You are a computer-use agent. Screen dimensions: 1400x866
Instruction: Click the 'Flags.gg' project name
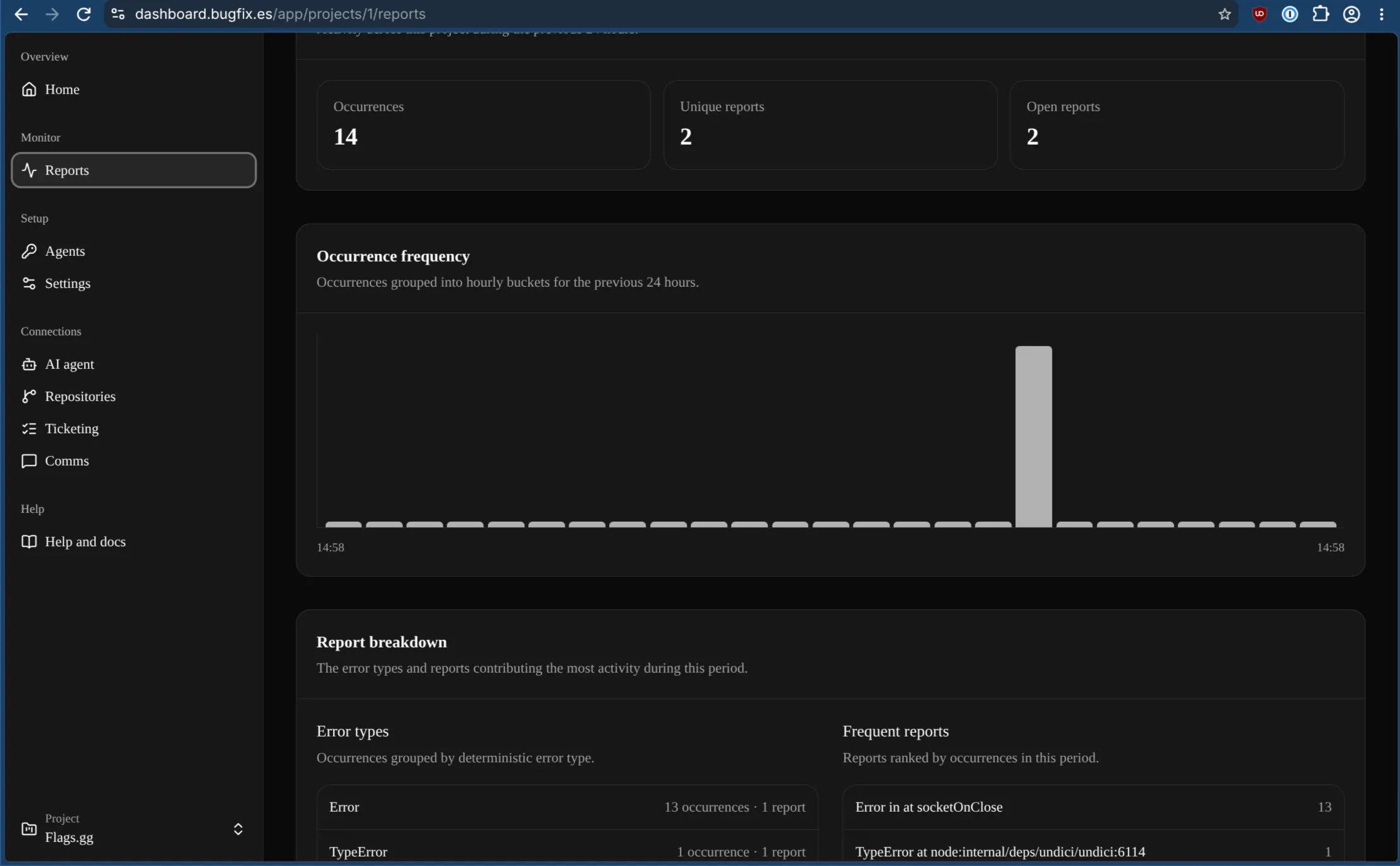[69, 838]
